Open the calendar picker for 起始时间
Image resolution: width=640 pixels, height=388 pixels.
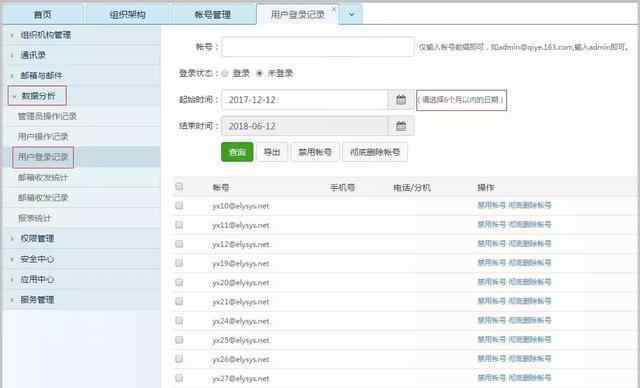(x=401, y=100)
